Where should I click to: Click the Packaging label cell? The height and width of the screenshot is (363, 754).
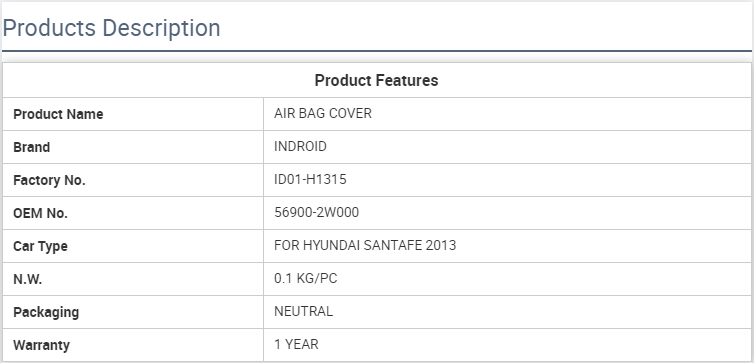tap(133, 312)
